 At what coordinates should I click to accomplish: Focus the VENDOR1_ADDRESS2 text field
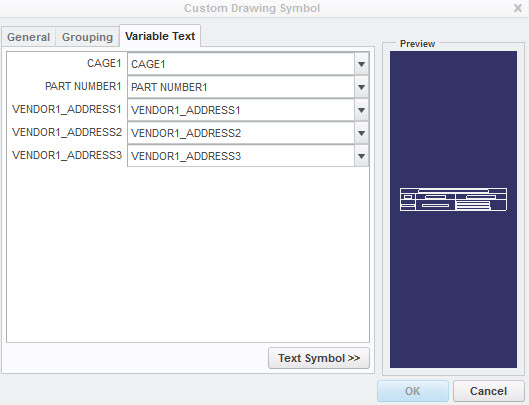[x=241, y=133]
